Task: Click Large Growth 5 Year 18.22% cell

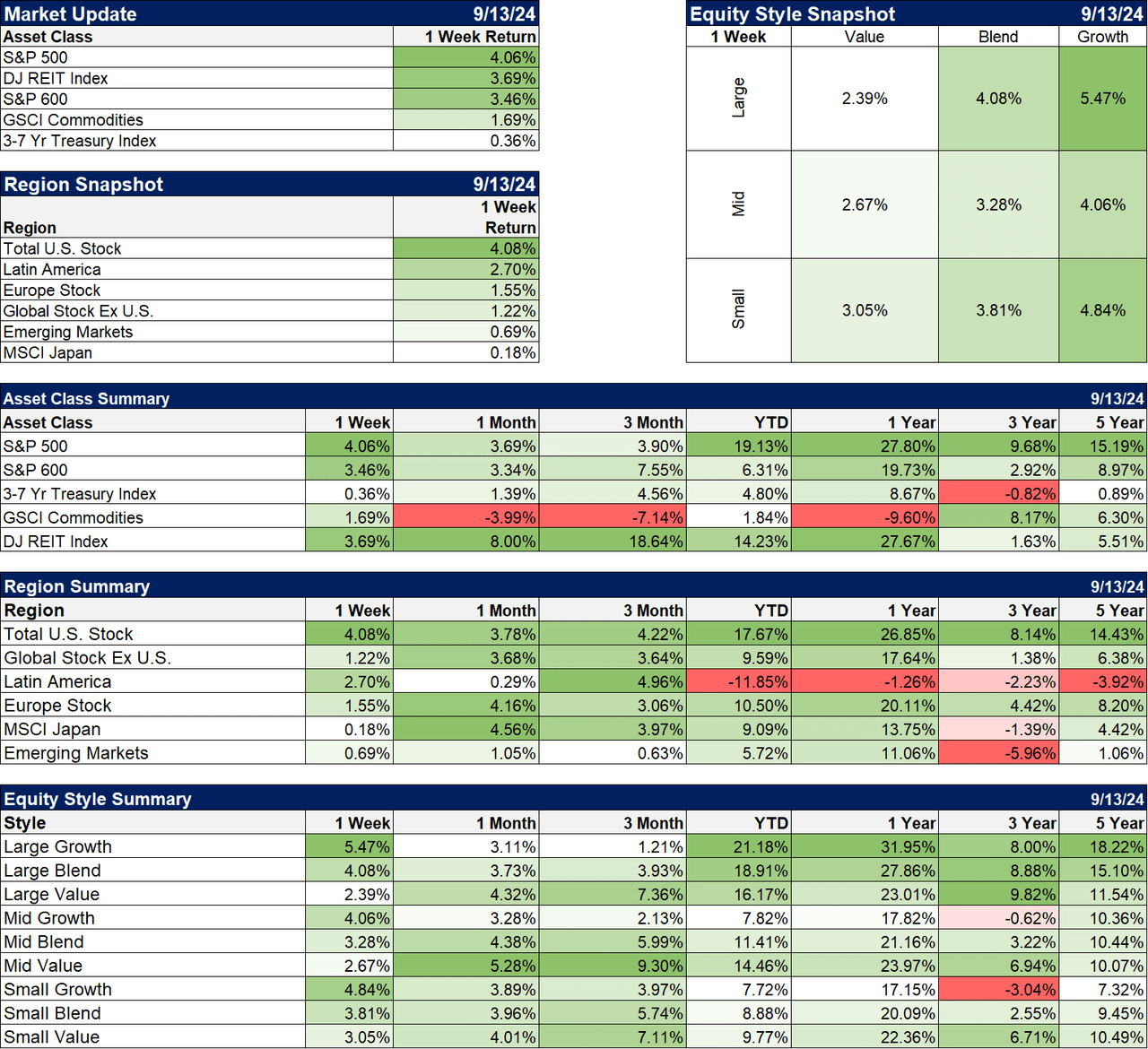Action: [1102, 846]
